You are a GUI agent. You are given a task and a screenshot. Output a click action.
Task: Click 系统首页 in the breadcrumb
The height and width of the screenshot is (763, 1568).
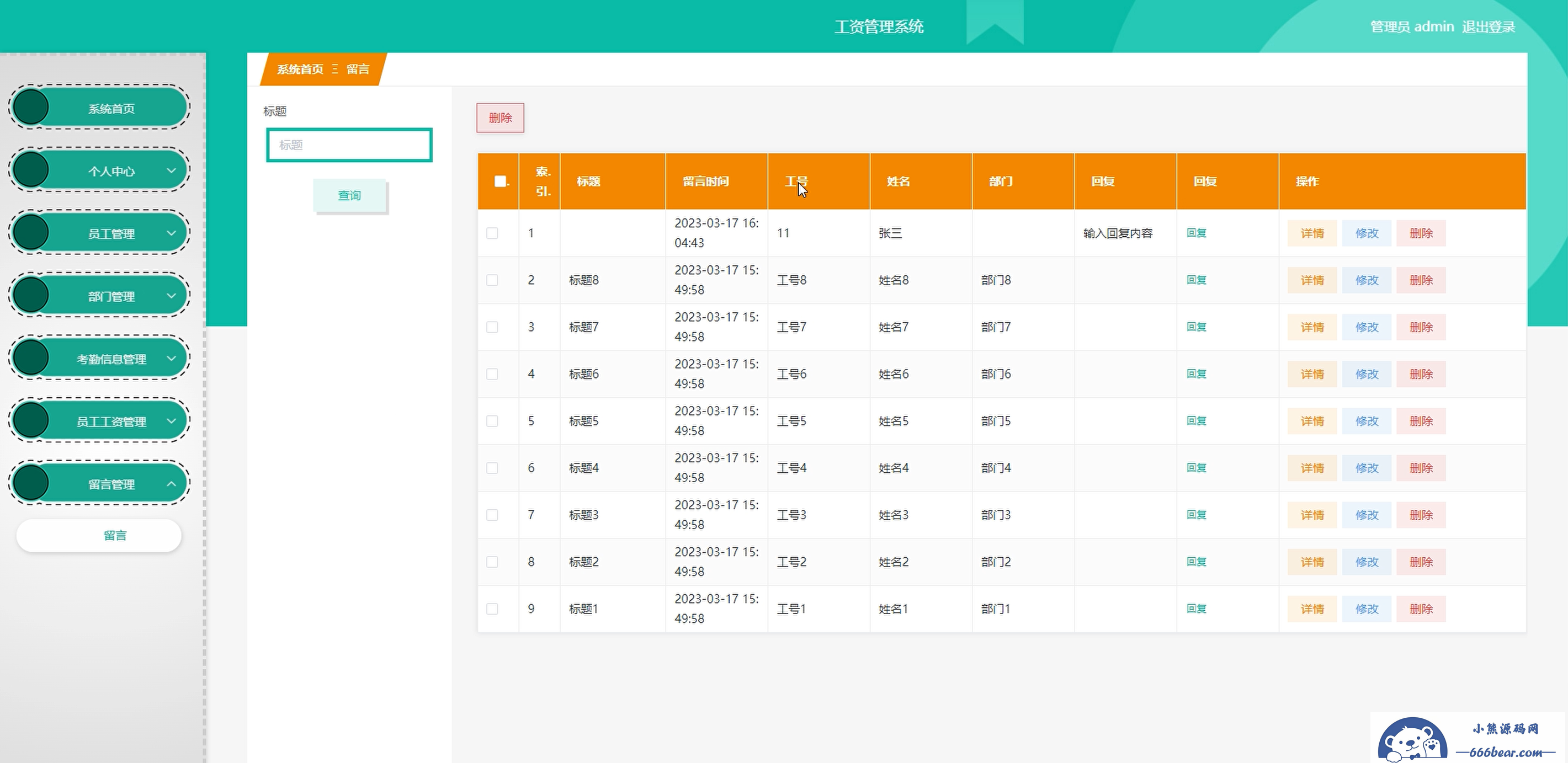(x=300, y=70)
